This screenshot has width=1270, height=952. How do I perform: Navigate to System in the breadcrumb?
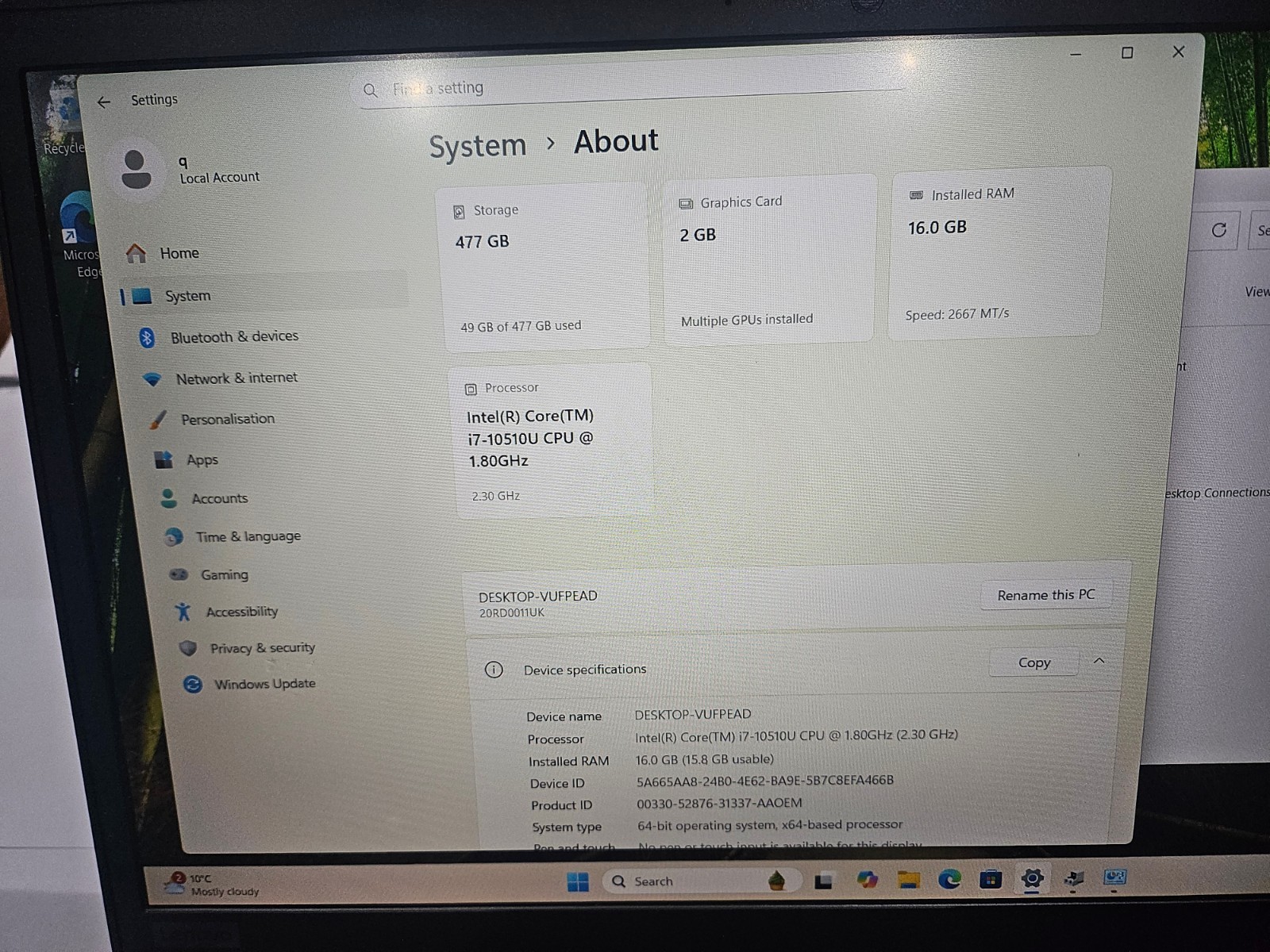point(478,146)
